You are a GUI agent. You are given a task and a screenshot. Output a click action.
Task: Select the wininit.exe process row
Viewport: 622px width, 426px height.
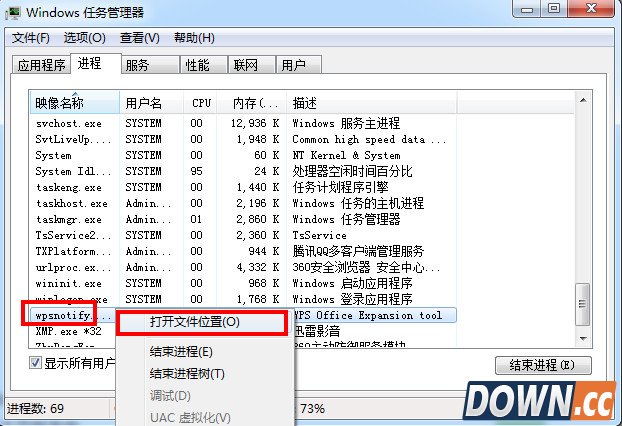pyautogui.click(x=243, y=283)
